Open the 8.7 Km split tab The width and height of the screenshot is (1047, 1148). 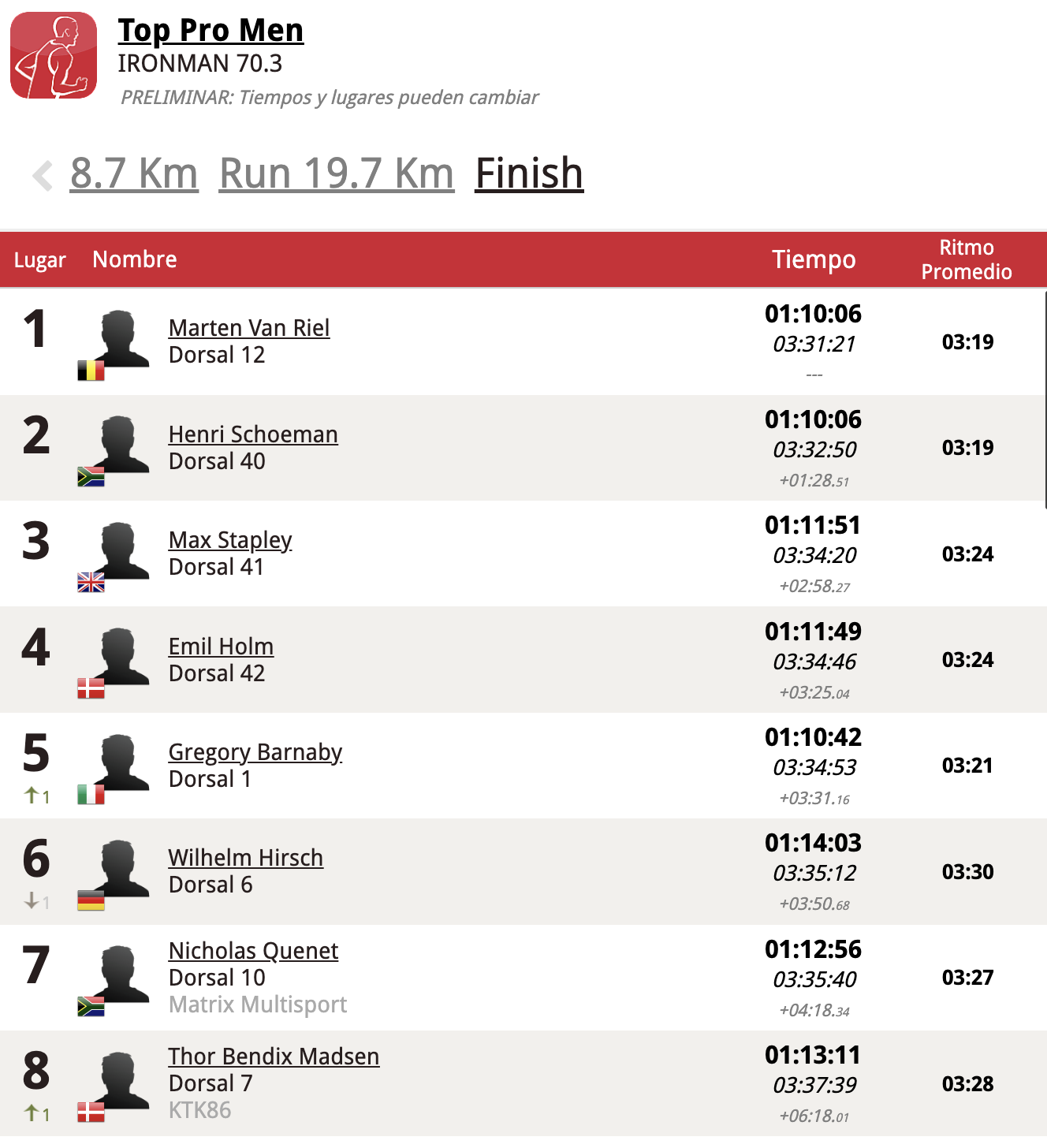134,173
